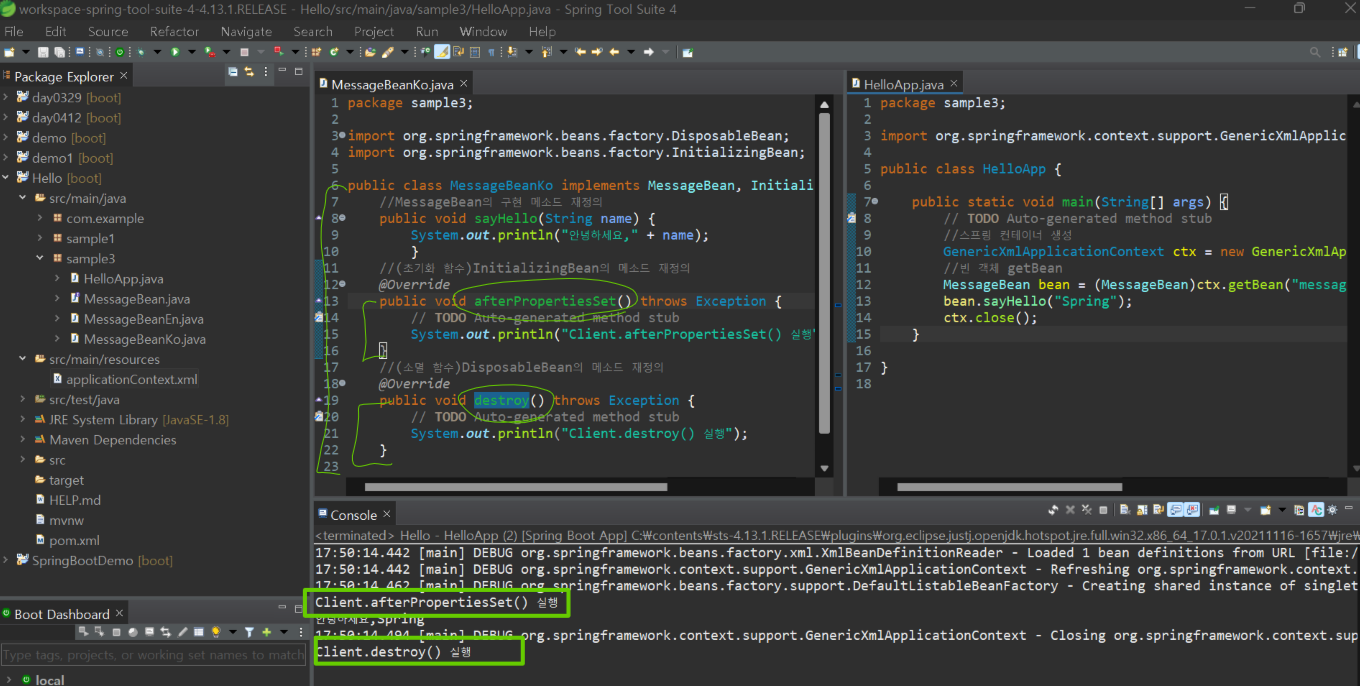
Task: Close the Console view tab
Action: pos(388,515)
